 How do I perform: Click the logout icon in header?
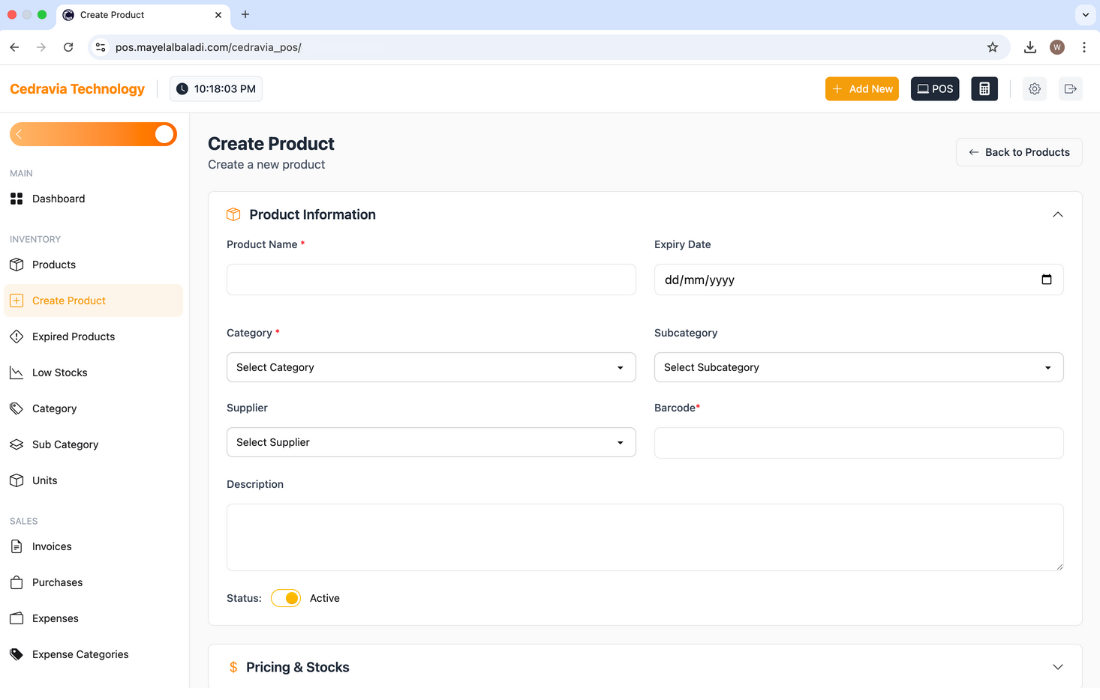pyautogui.click(x=1070, y=89)
